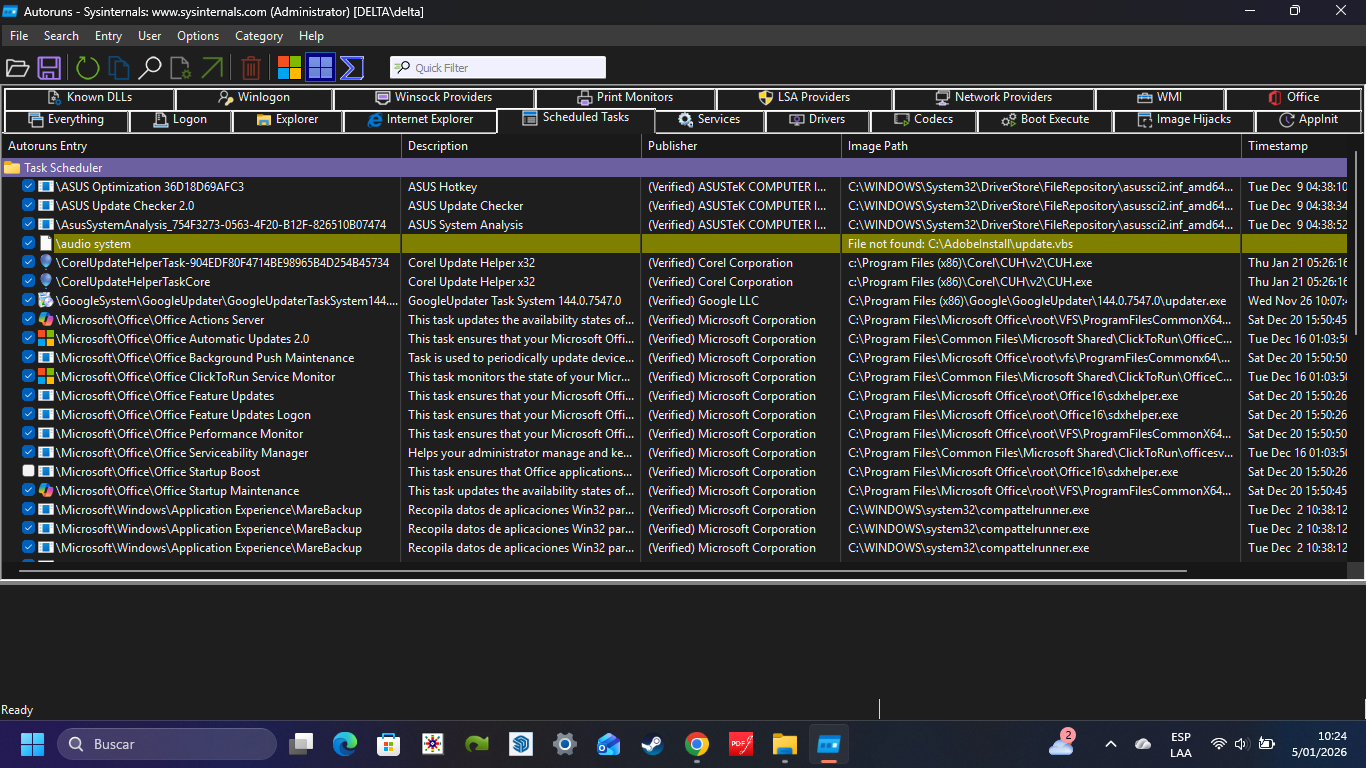Screen dimensions: 1366x768
Task: Click the Image Path column header
Action: tap(1041, 146)
